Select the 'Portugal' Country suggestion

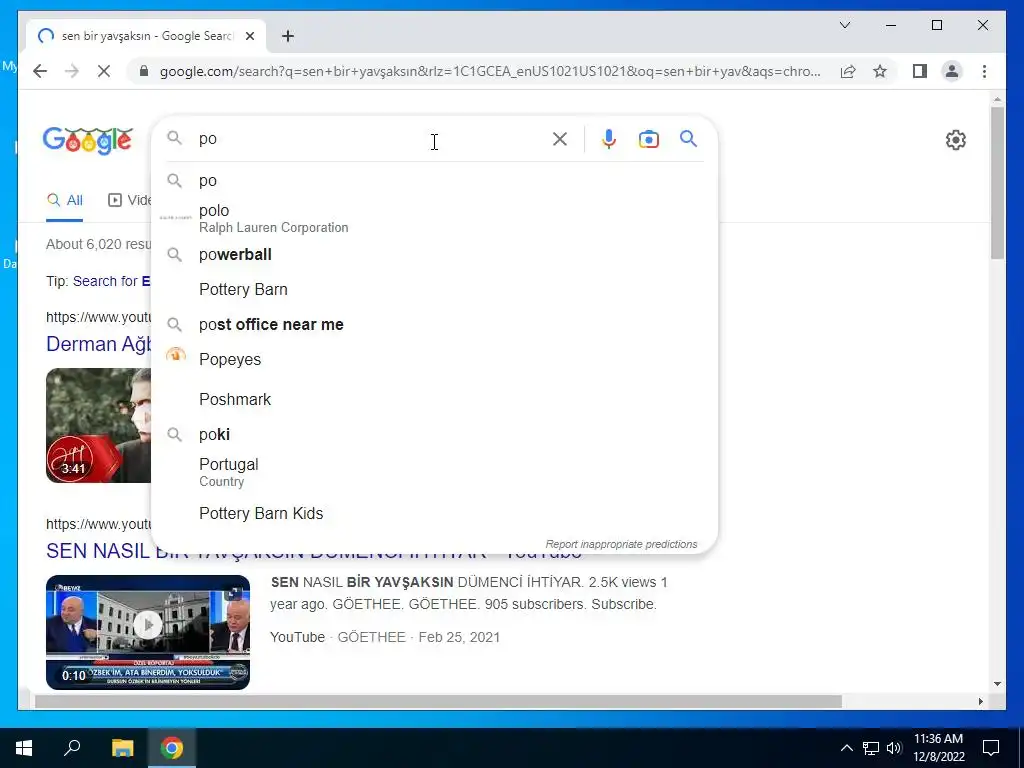(434, 472)
